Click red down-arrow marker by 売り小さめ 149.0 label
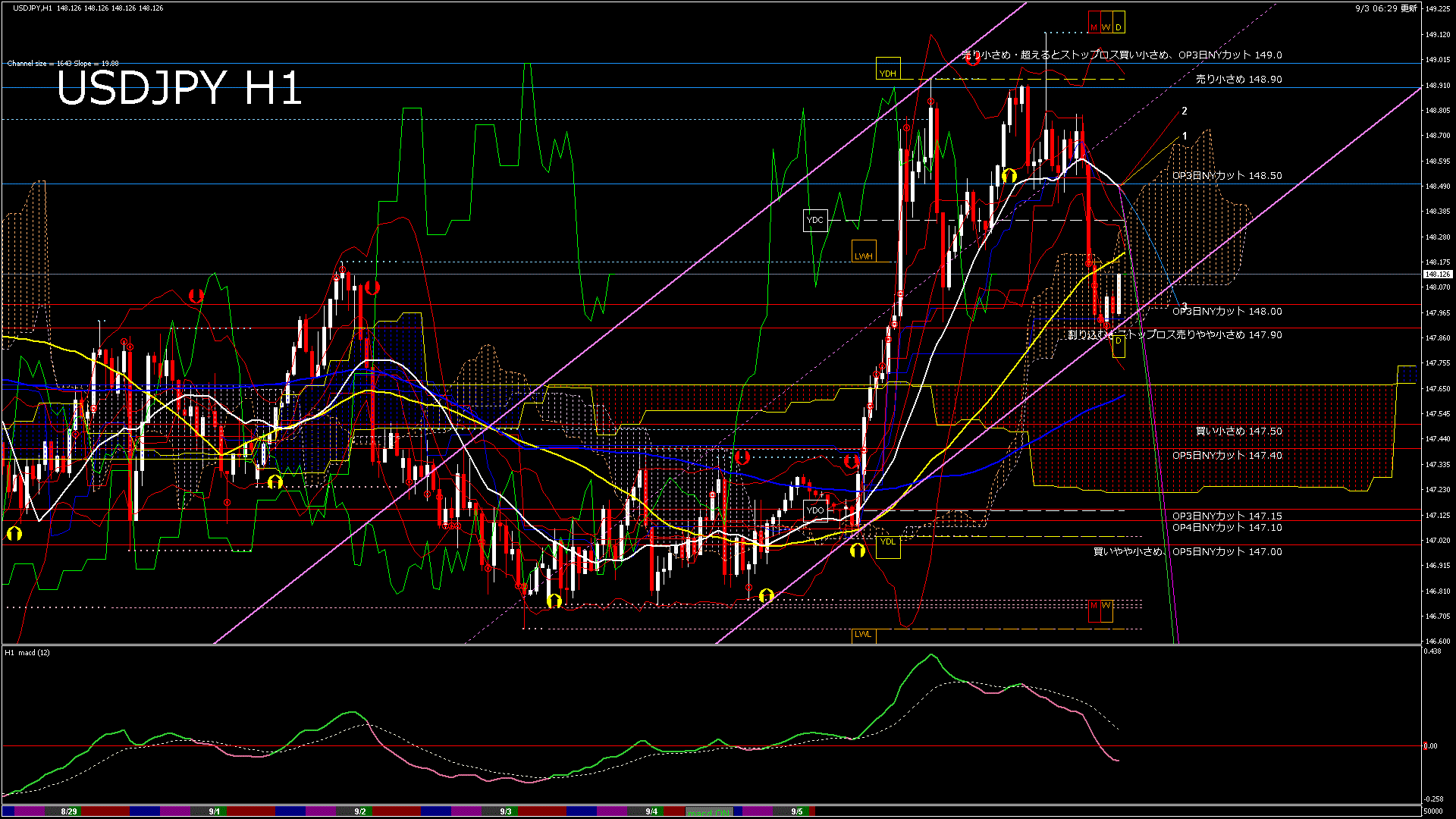 click(x=973, y=58)
